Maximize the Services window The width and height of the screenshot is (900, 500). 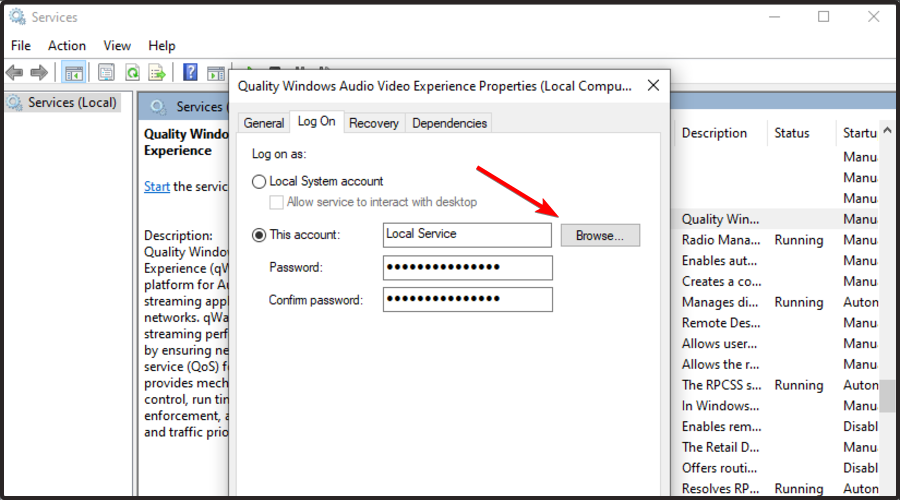pyautogui.click(x=824, y=17)
